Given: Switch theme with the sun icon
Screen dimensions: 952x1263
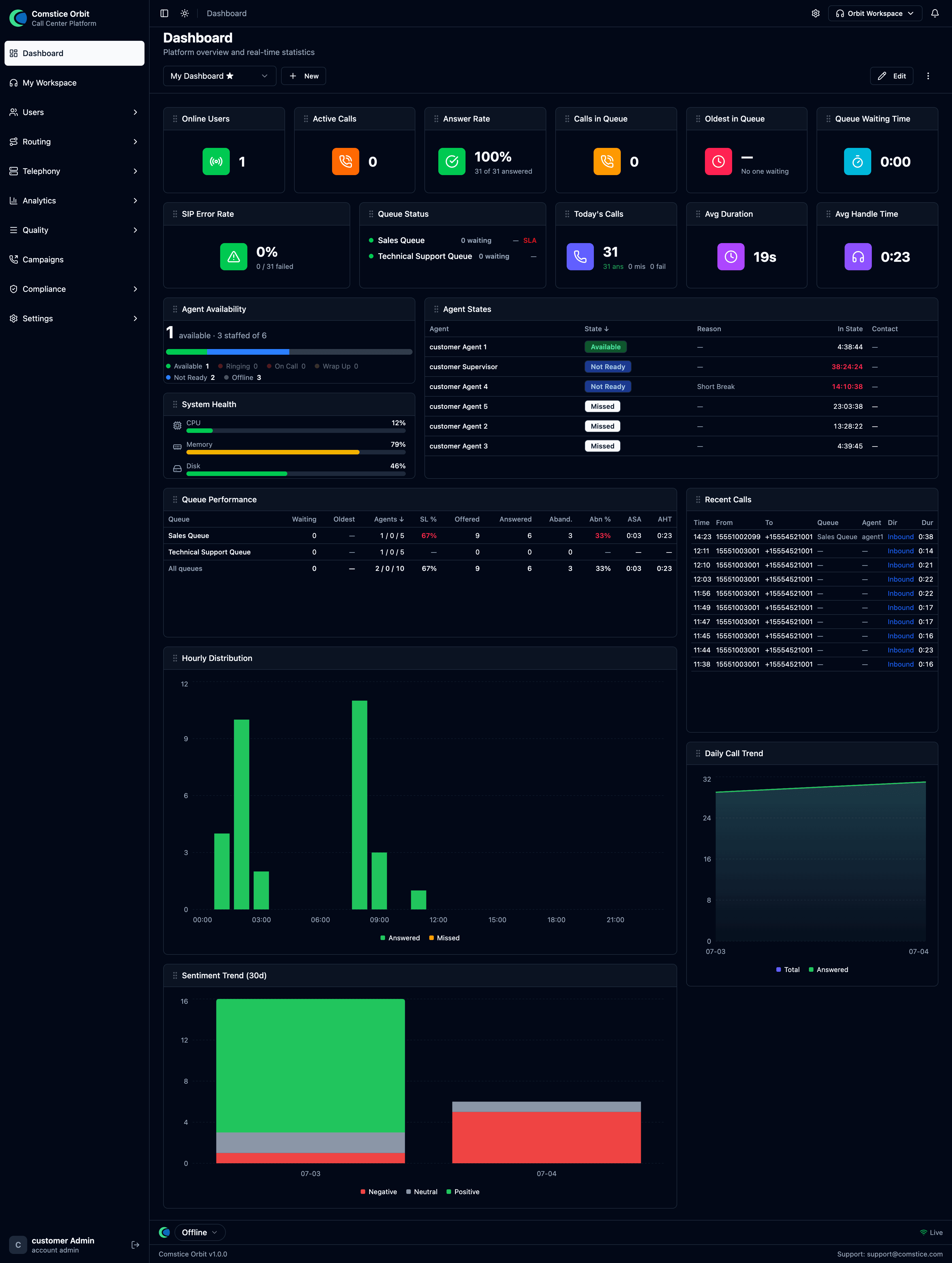Looking at the screenshot, I should pyautogui.click(x=184, y=13).
